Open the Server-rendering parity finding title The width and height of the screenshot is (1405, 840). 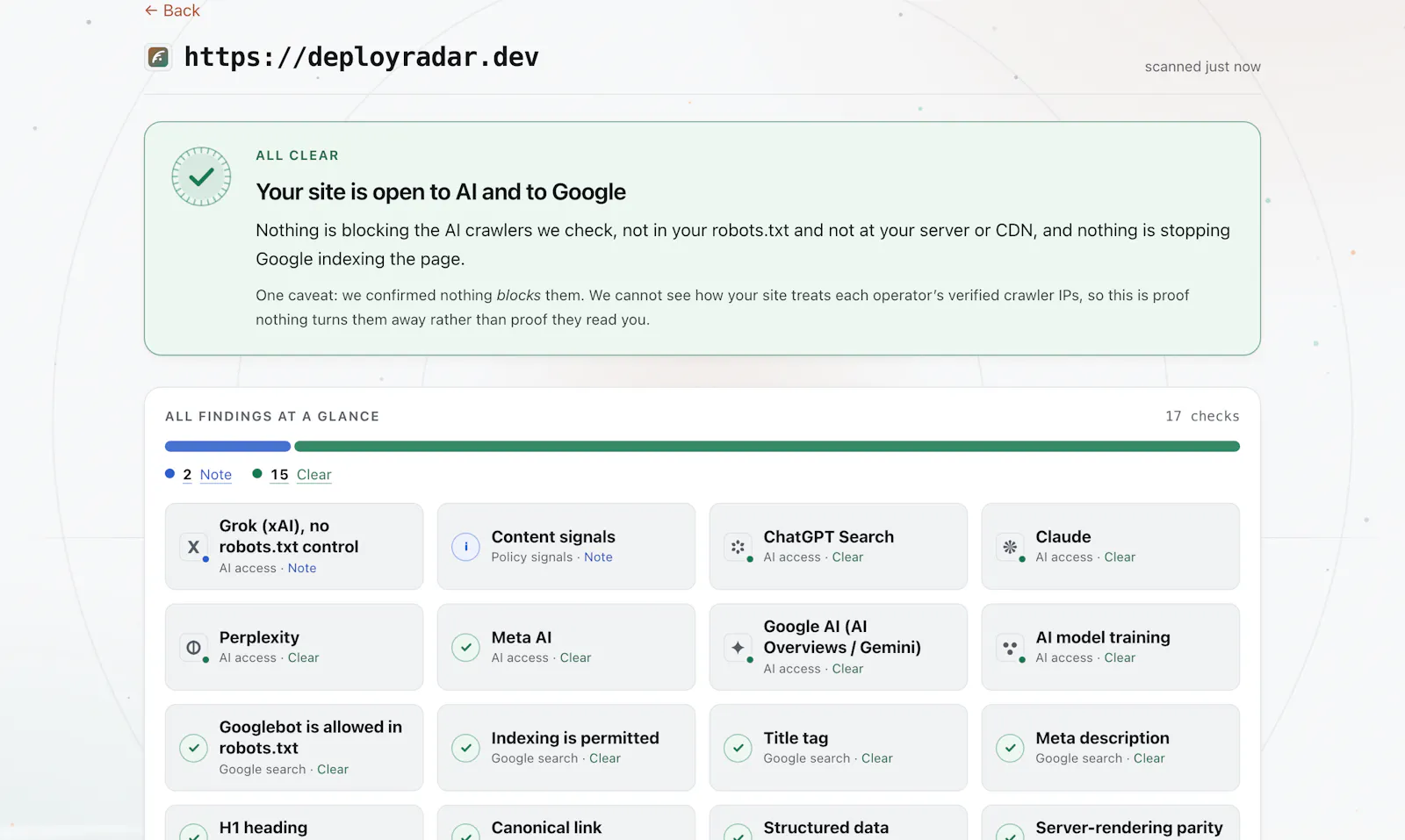tap(1129, 828)
